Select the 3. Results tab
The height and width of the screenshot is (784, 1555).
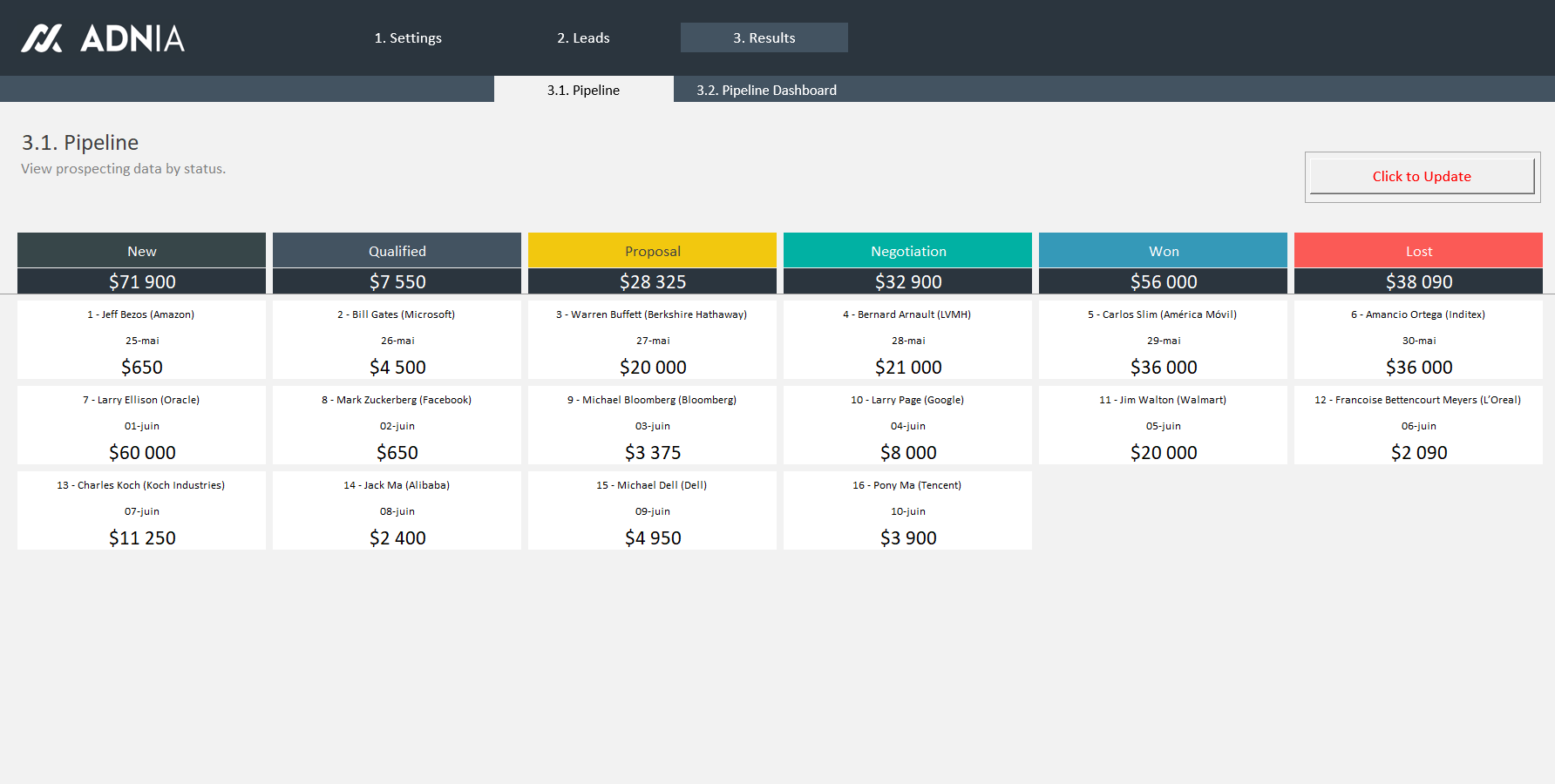[764, 38]
